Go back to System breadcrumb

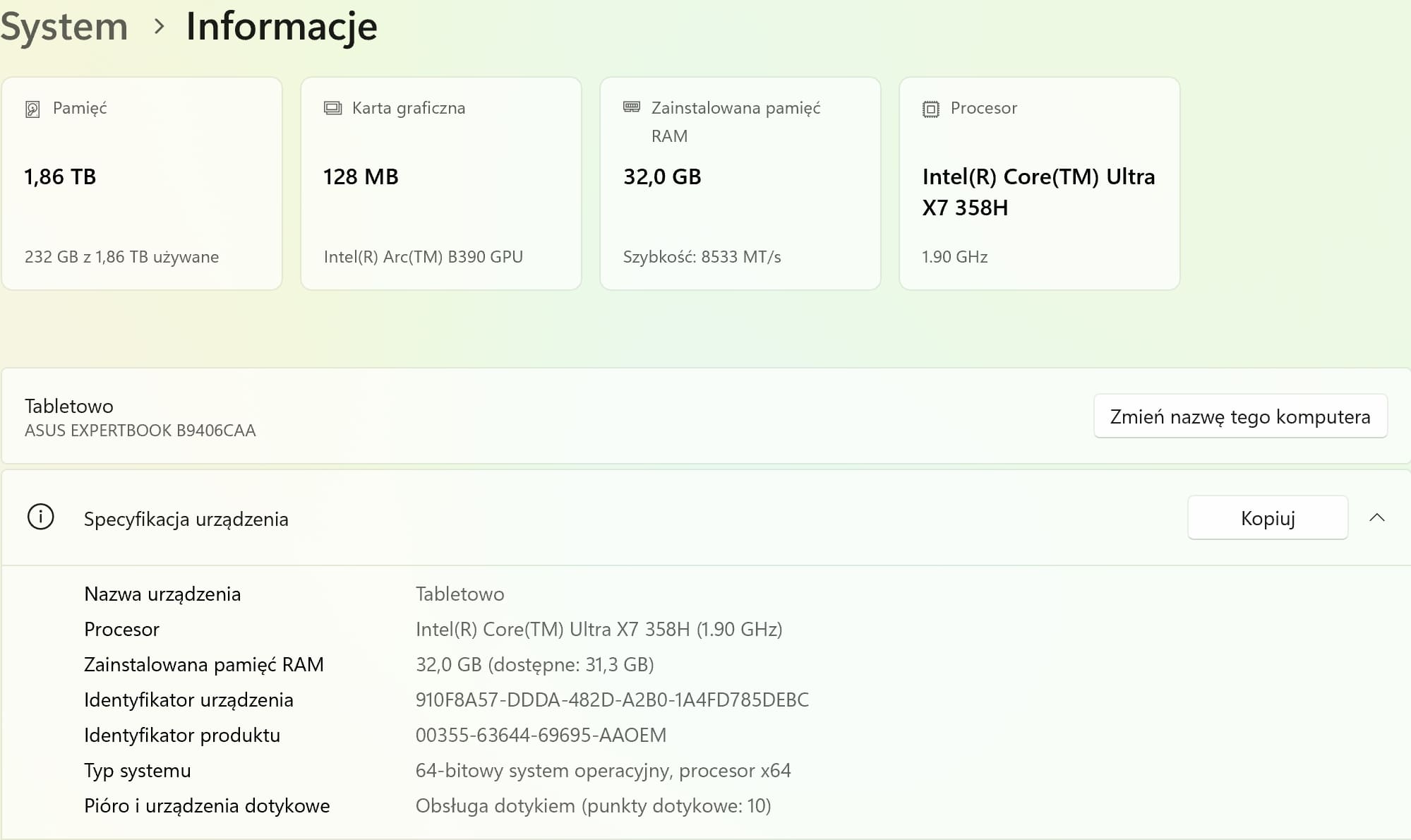(64, 27)
